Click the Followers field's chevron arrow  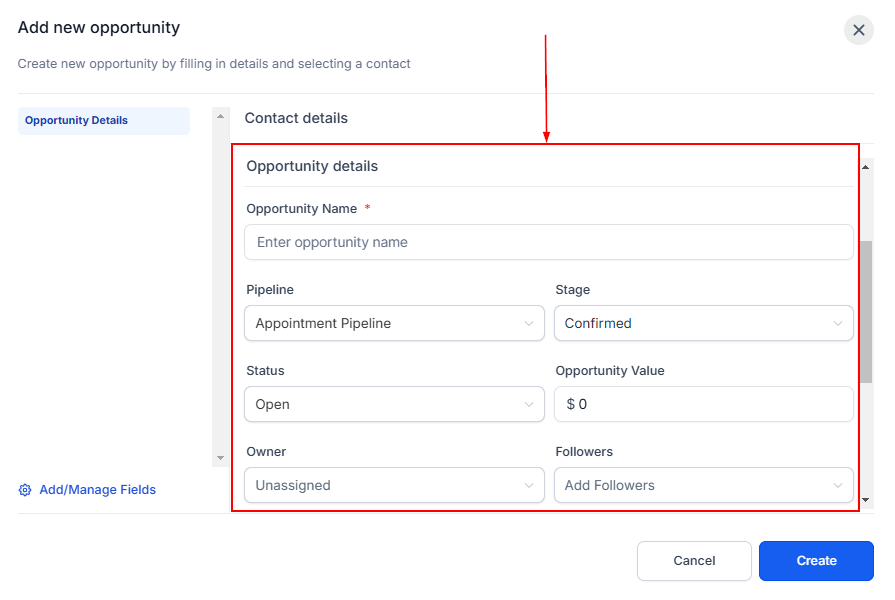[x=838, y=485]
